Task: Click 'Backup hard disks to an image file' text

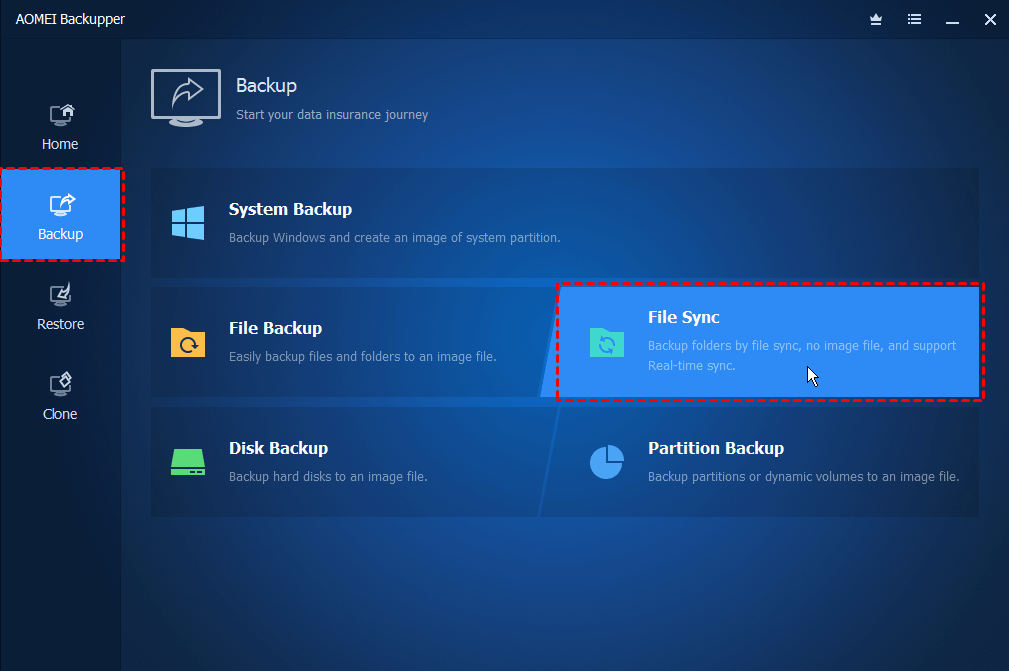Action: [x=328, y=477]
